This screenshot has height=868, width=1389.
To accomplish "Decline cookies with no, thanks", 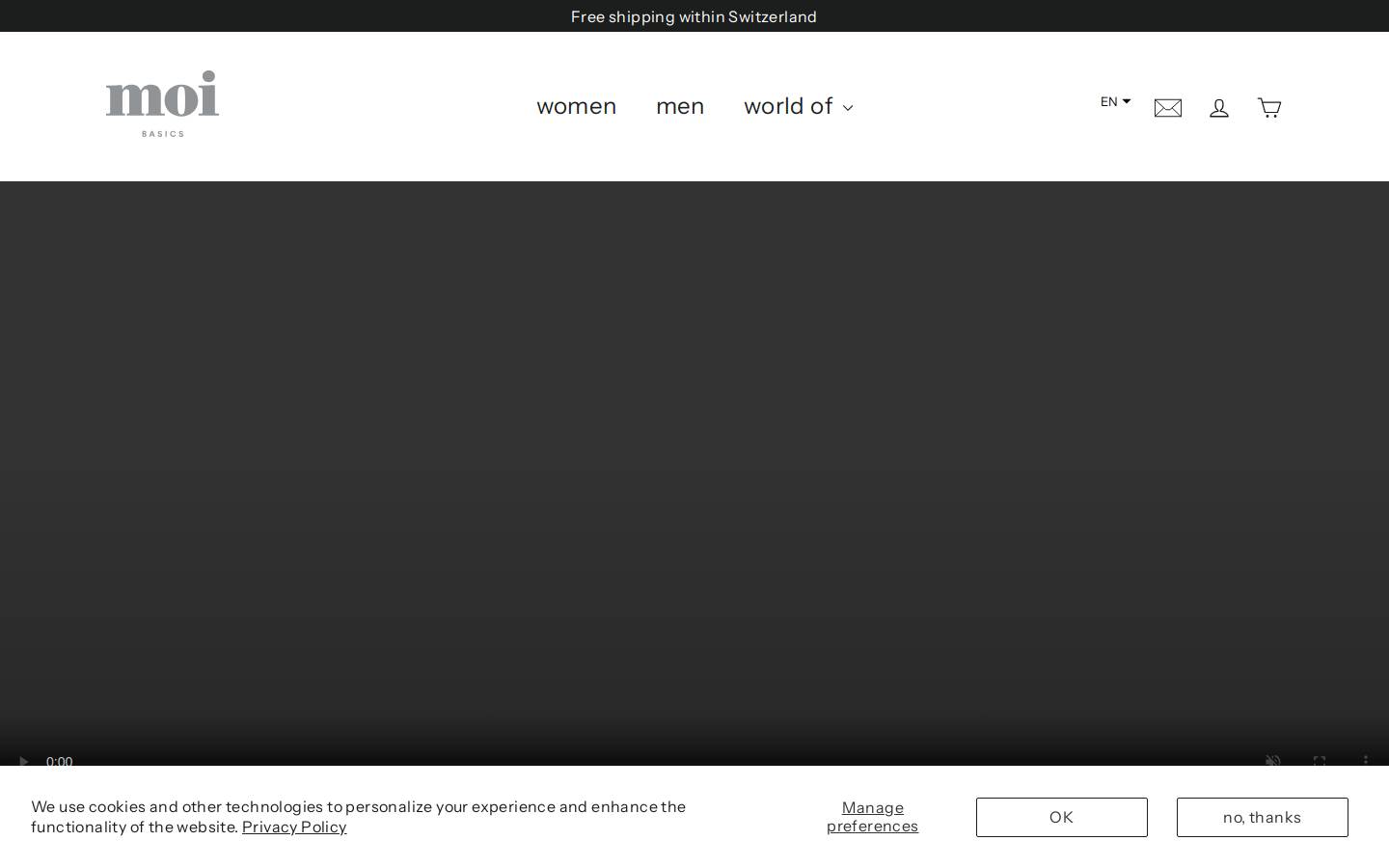I will pyautogui.click(x=1263, y=817).
